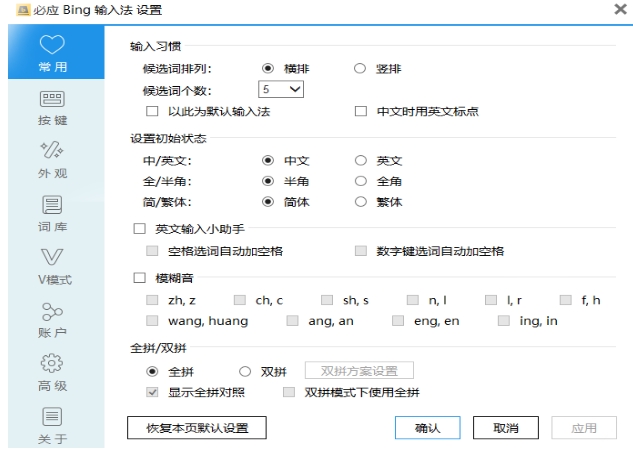Viewport: 633px width, 457px height.
Task: Tick the 英文输入小助手 checkbox
Action: [x=139, y=229]
